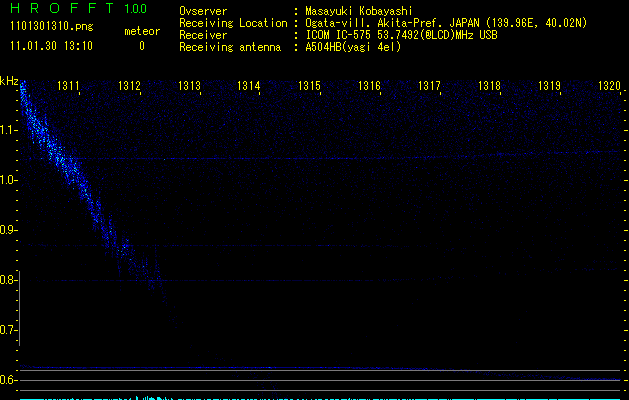Viewport: 629px width, 400px height.
Task: Click the HROFFT 1.0.0 title text
Action: coord(78,8)
